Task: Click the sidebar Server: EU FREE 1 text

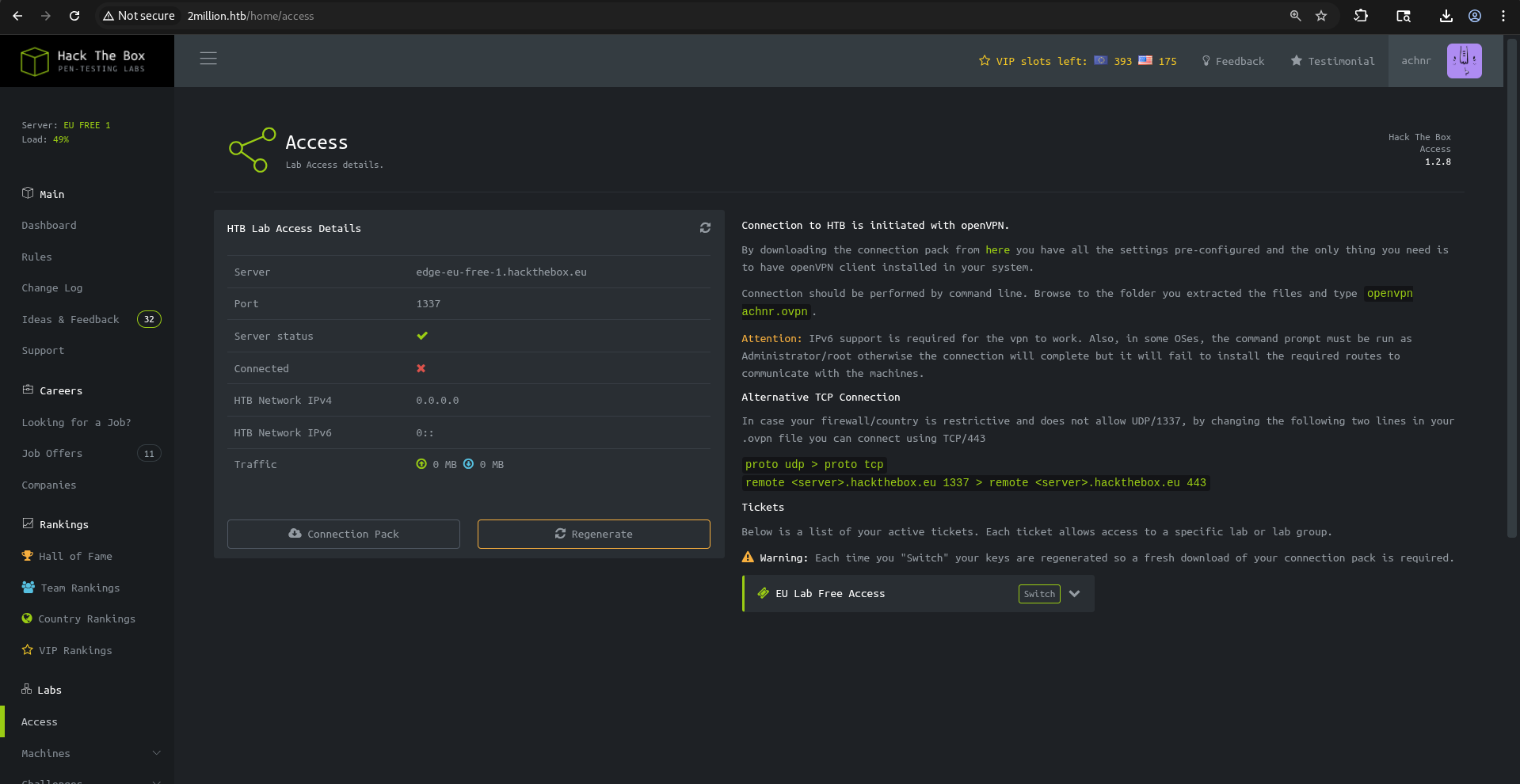Action: (x=67, y=125)
